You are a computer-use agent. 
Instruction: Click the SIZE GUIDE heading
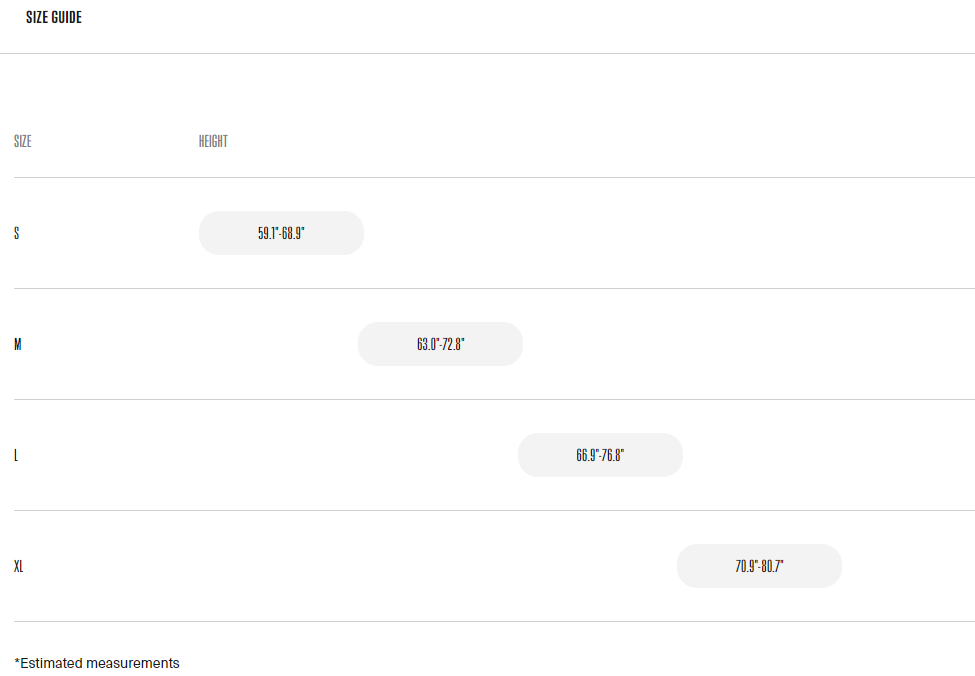(x=54, y=18)
